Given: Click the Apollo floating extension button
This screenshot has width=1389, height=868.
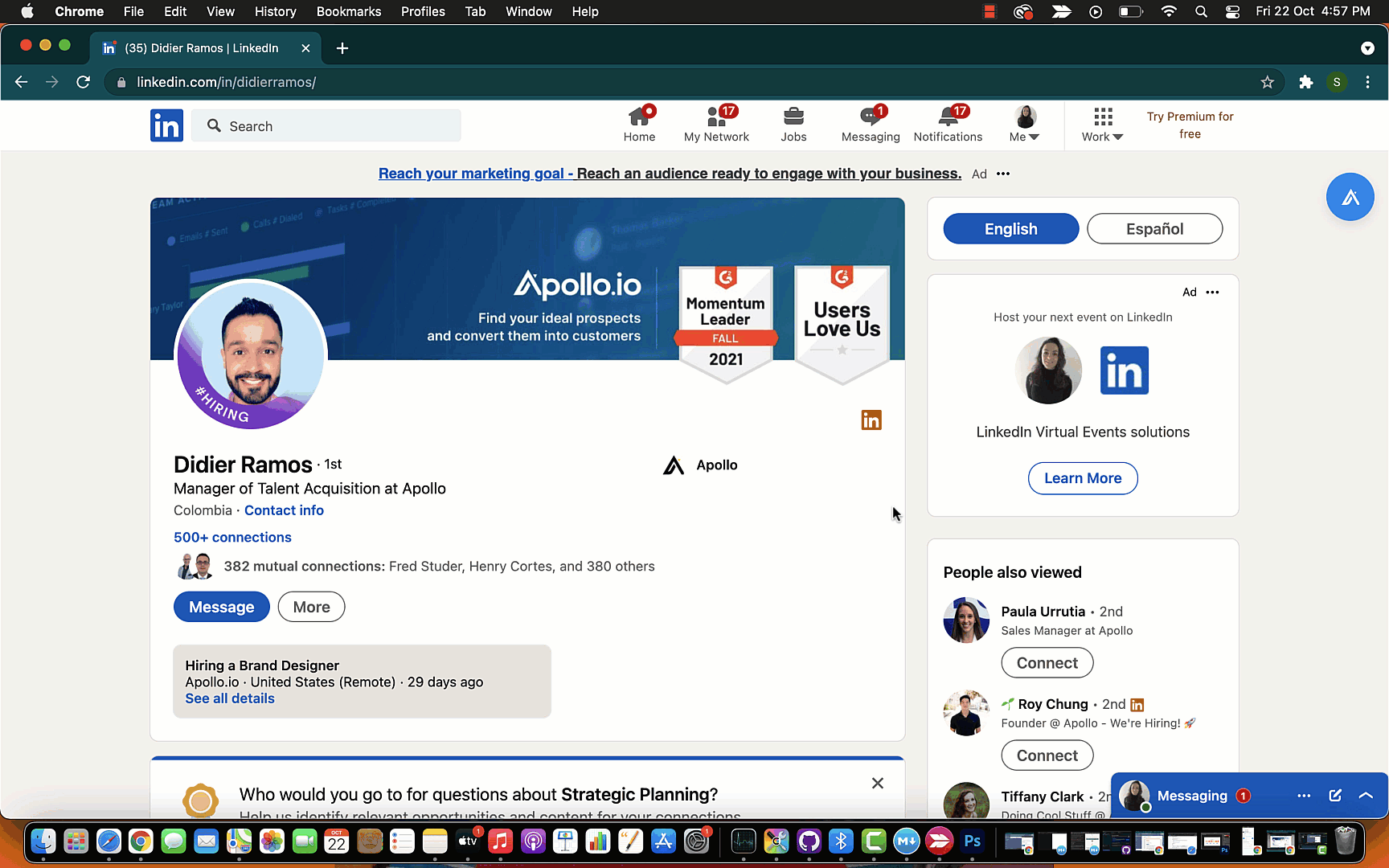Looking at the screenshot, I should [x=1350, y=197].
